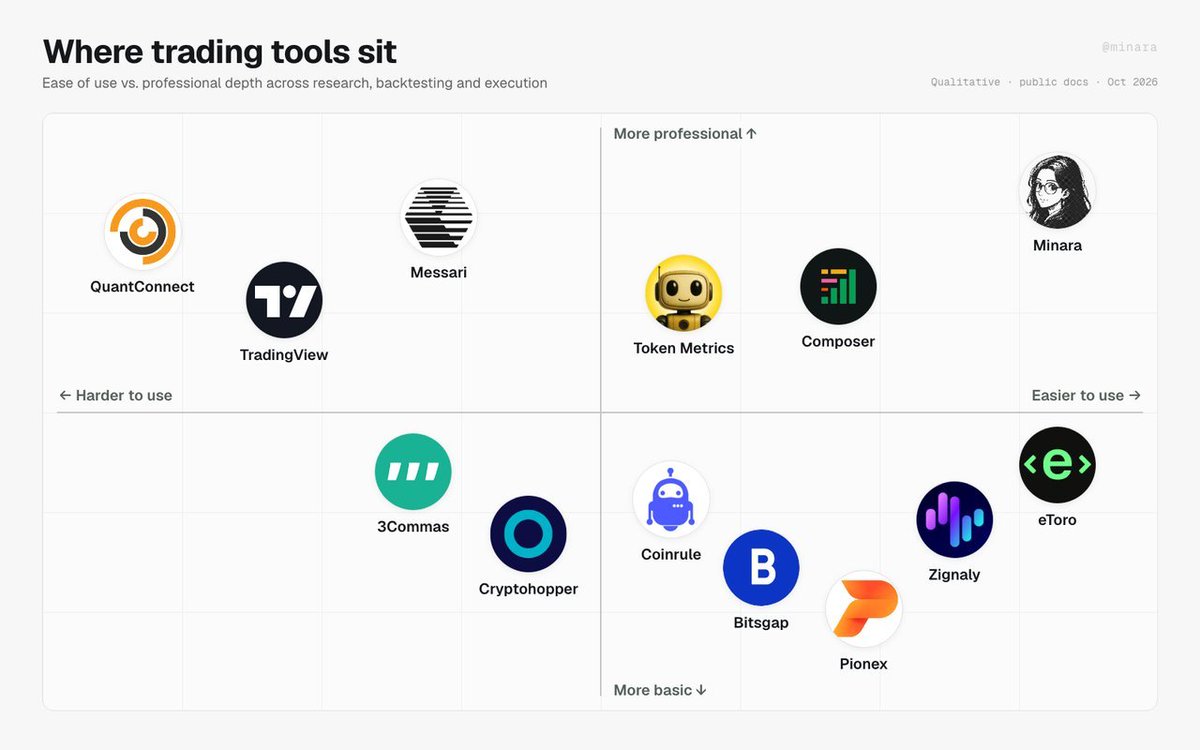
Task: Select the Bitsgap B logo
Action: coord(761,568)
